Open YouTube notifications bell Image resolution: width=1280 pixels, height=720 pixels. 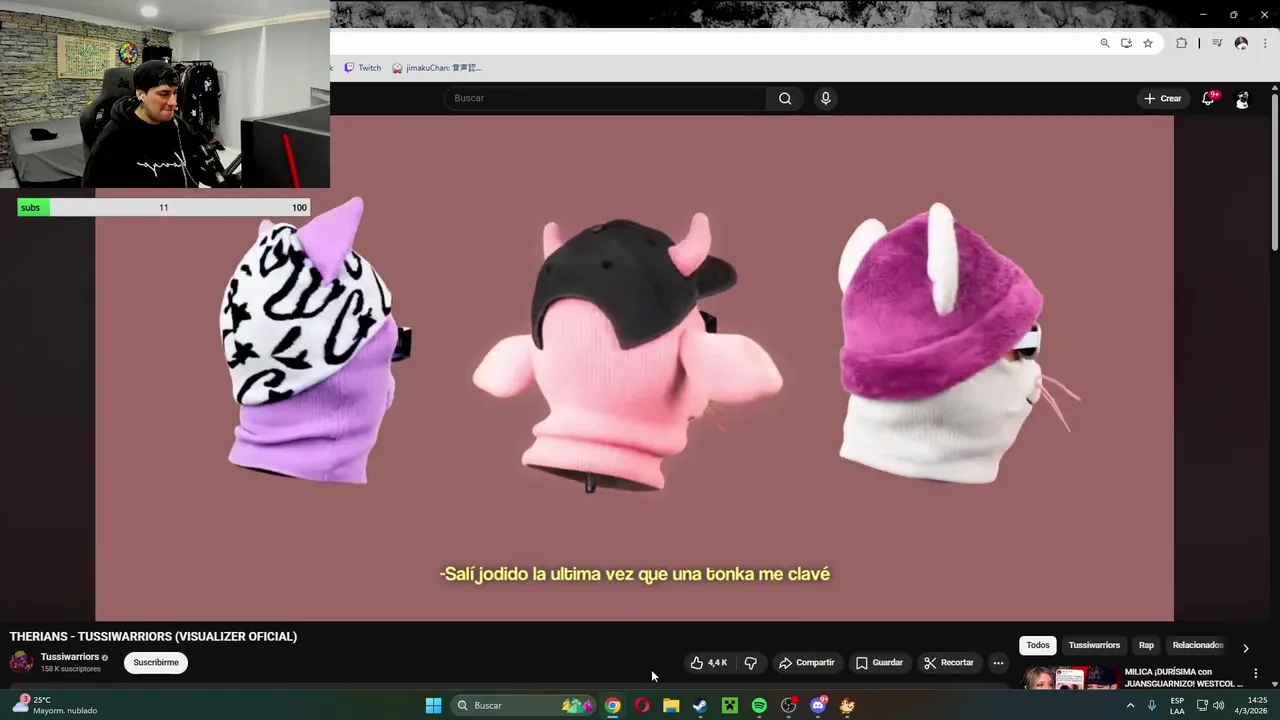coord(1209,98)
